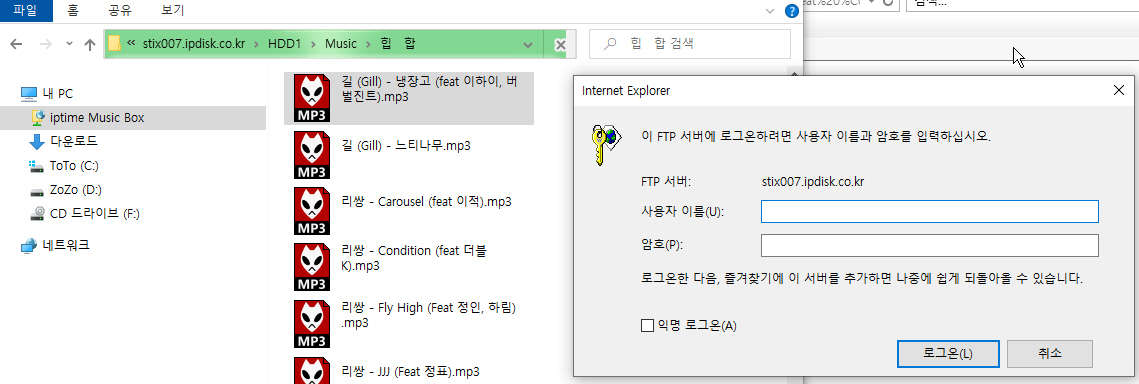The image size is (1139, 384).
Task: Select MP3 icon for 길 - 느티나무
Action: [313, 155]
